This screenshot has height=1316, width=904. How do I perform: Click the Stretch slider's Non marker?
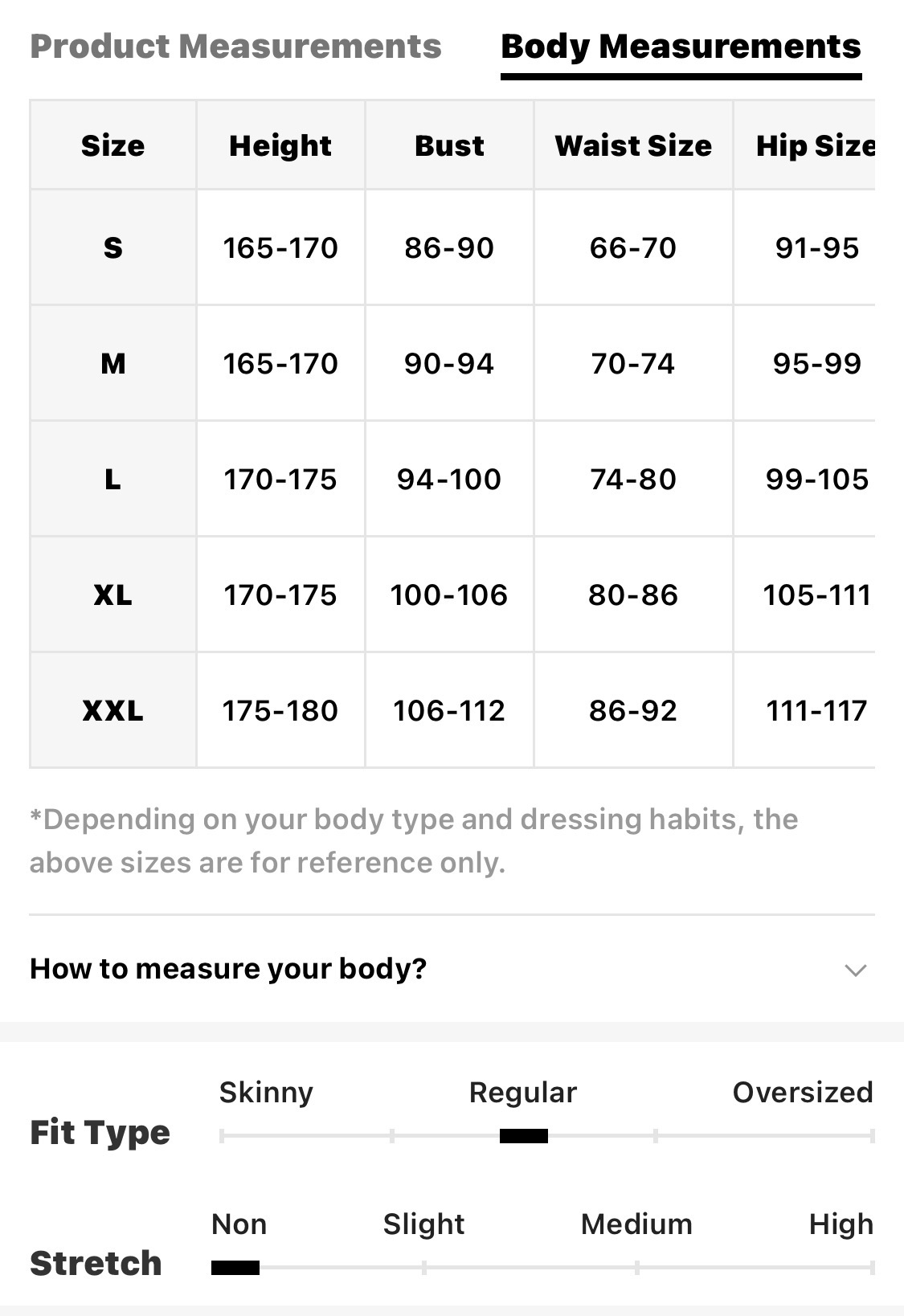click(x=235, y=1267)
